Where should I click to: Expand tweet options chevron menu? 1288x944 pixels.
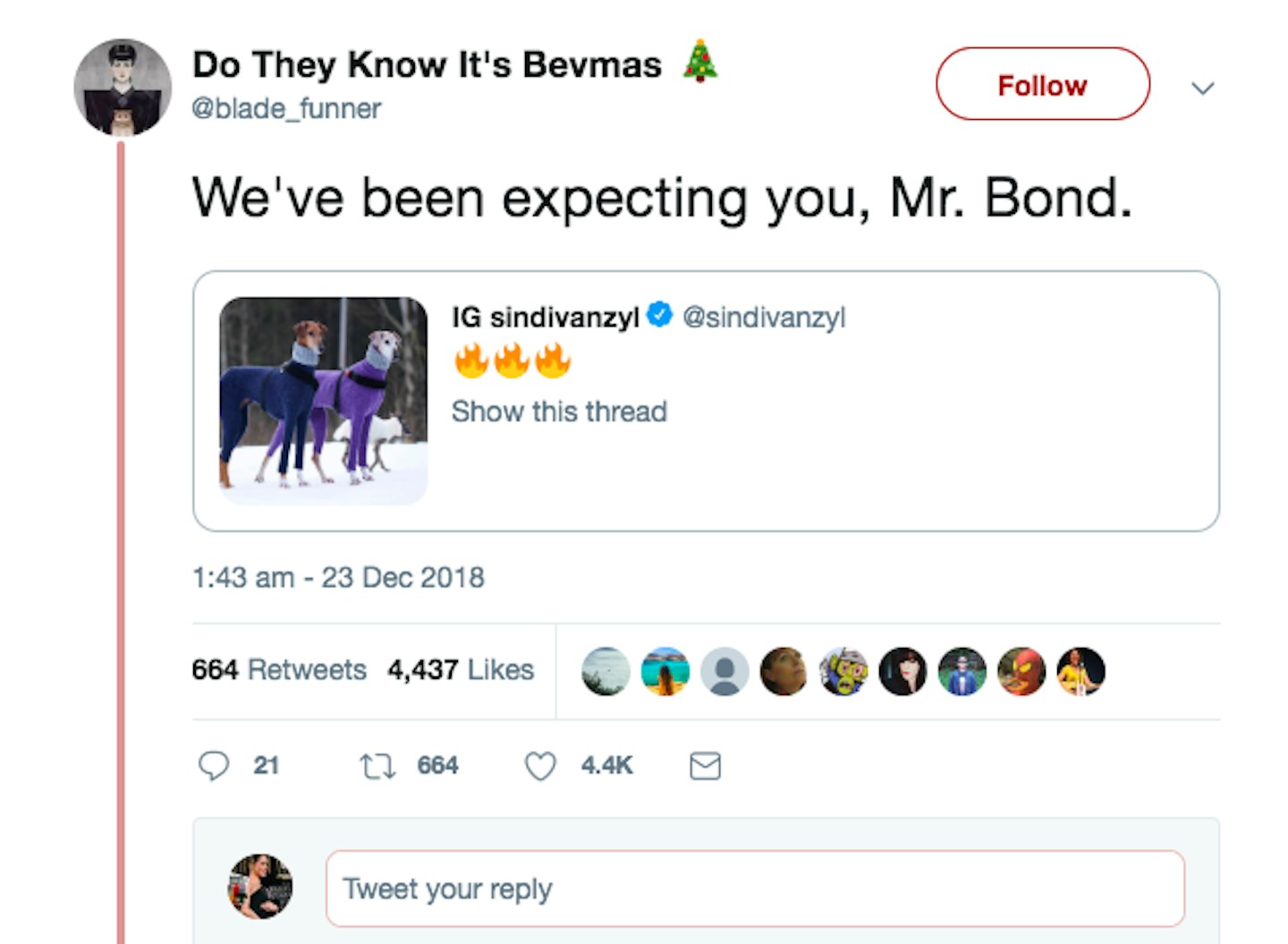pos(1203,88)
